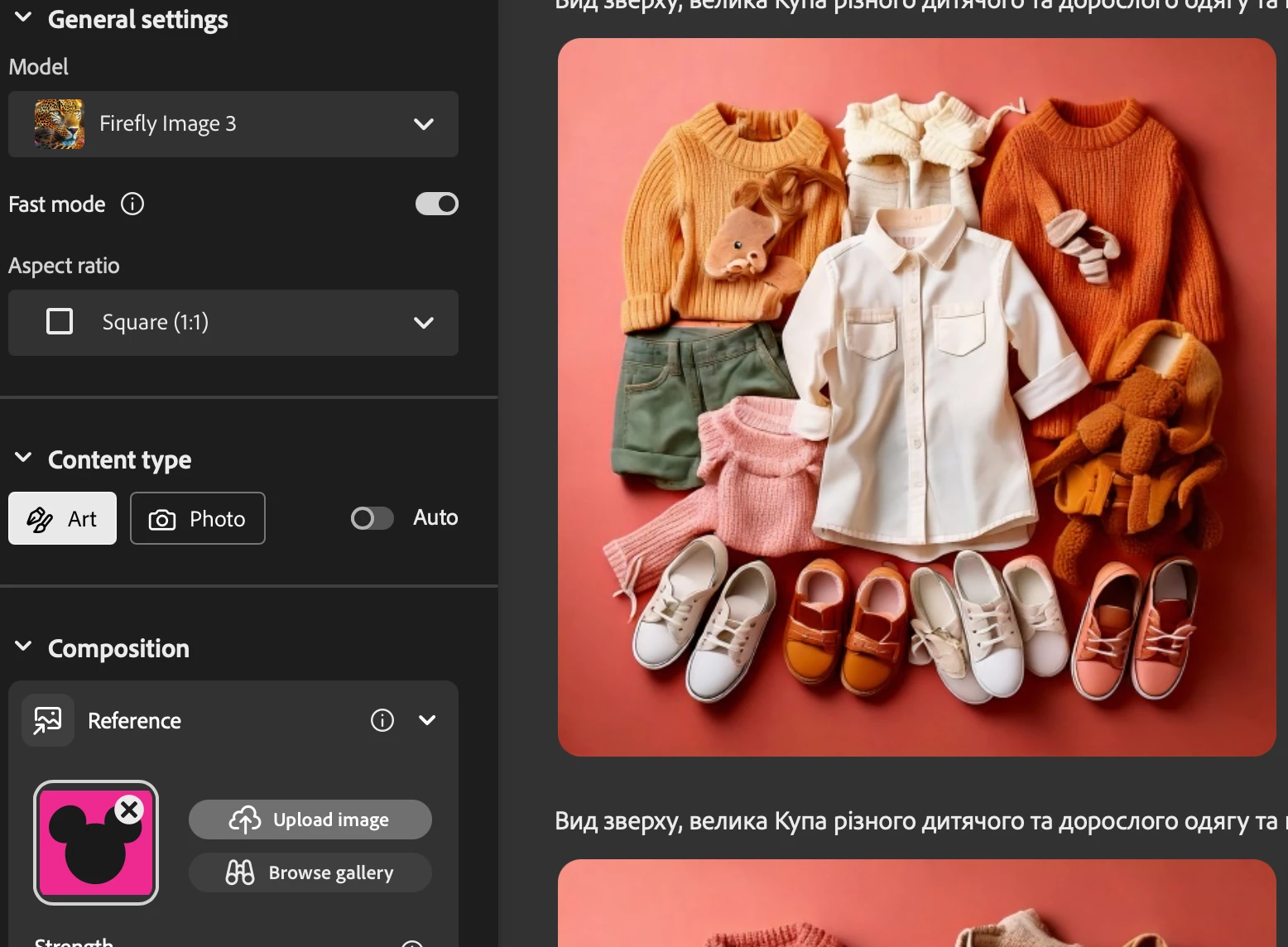The height and width of the screenshot is (947, 1288).
Task: Collapse the General settings section
Action: click(23, 17)
